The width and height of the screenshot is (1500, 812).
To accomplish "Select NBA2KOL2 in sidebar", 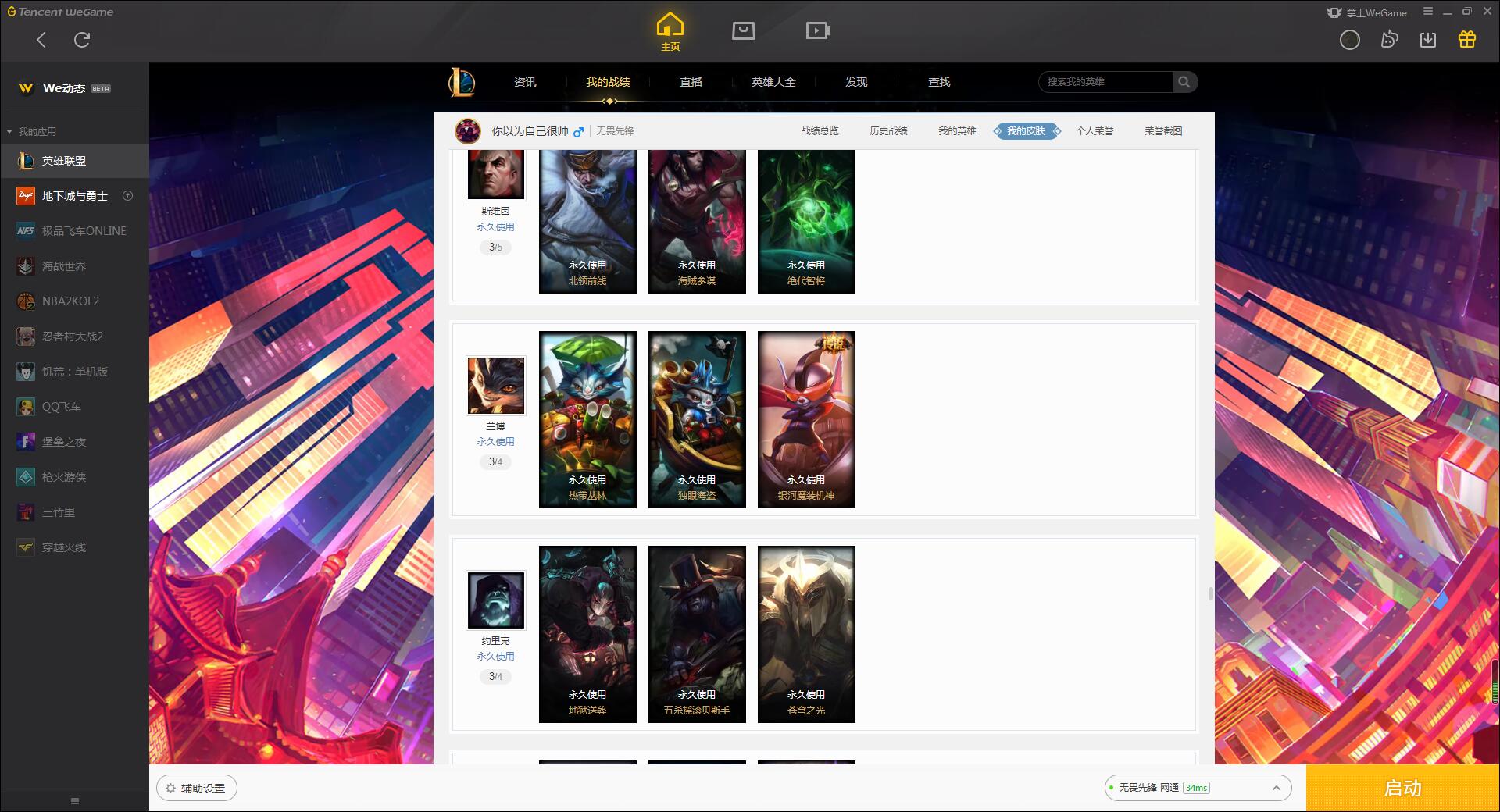I will 74,301.
